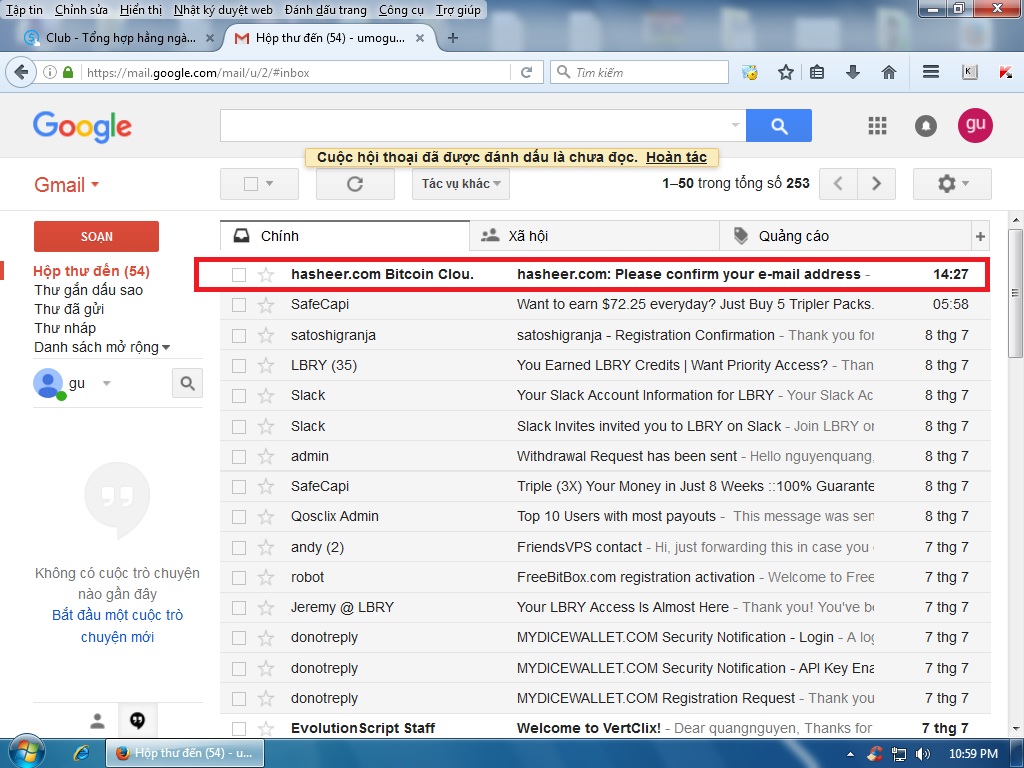Star the LBRY (35) email

pos(266,365)
